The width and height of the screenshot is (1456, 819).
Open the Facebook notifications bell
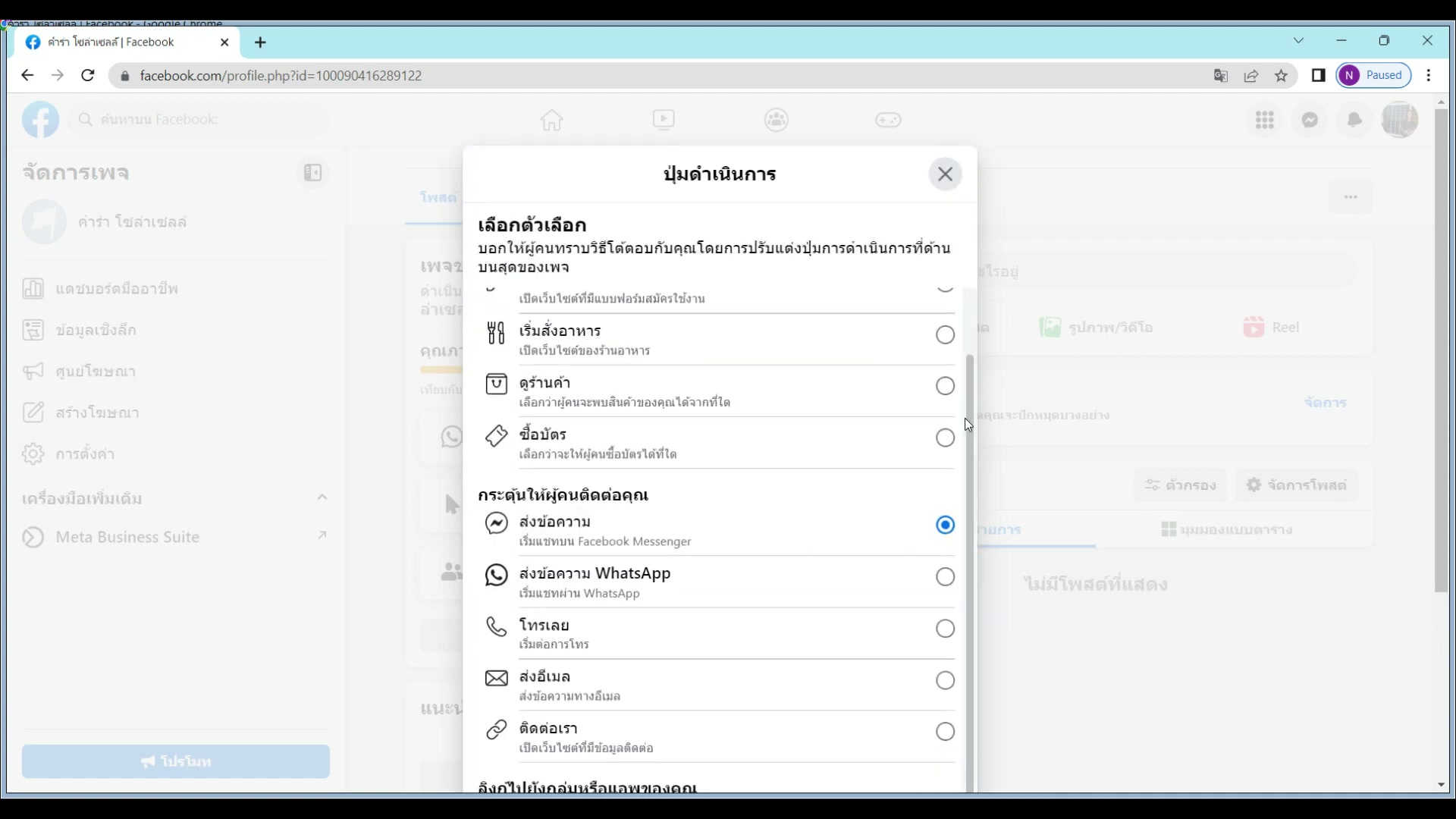pos(1354,120)
